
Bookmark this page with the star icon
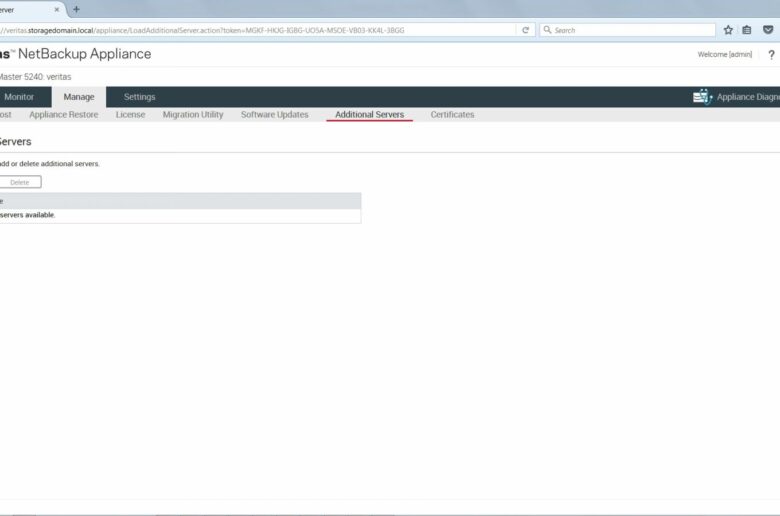[x=728, y=30]
